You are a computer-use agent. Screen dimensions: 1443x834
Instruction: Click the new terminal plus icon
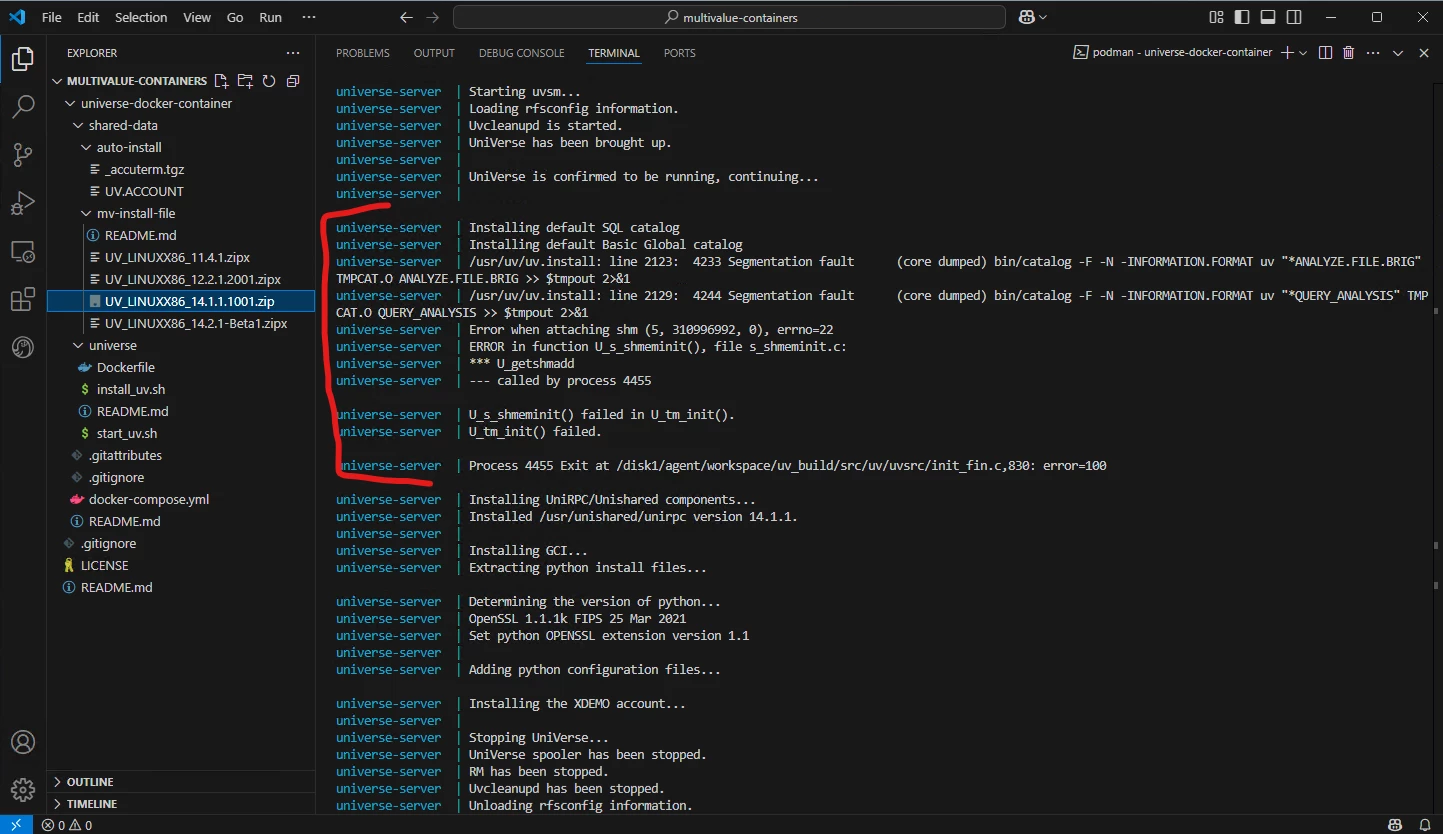click(1287, 53)
